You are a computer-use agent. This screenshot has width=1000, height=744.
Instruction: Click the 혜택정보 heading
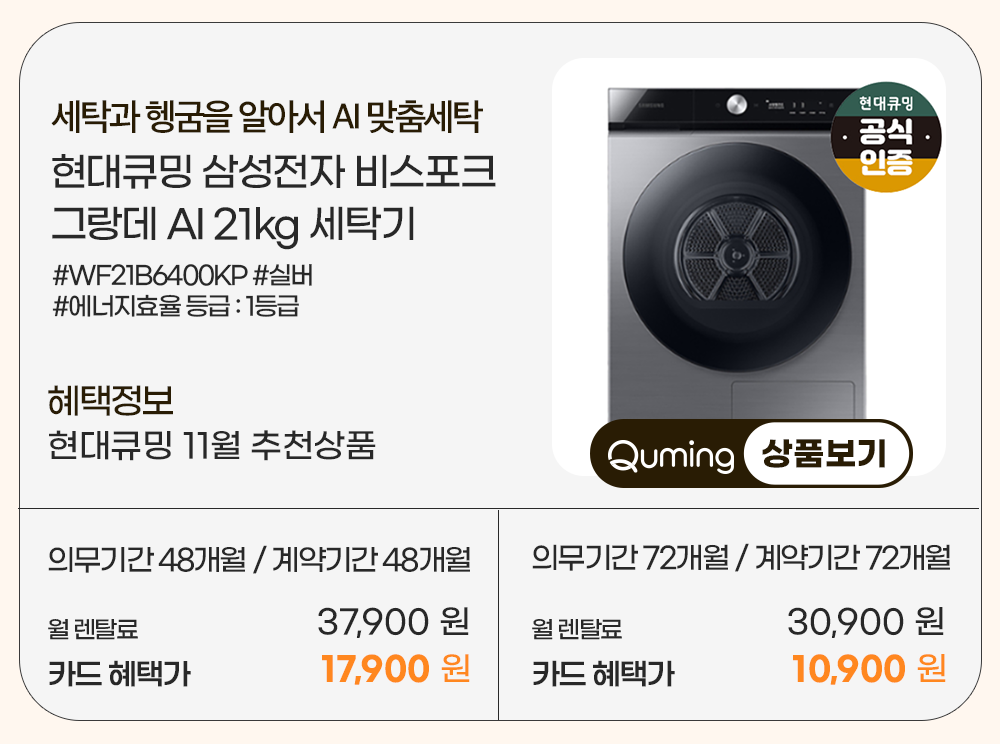click(x=111, y=400)
